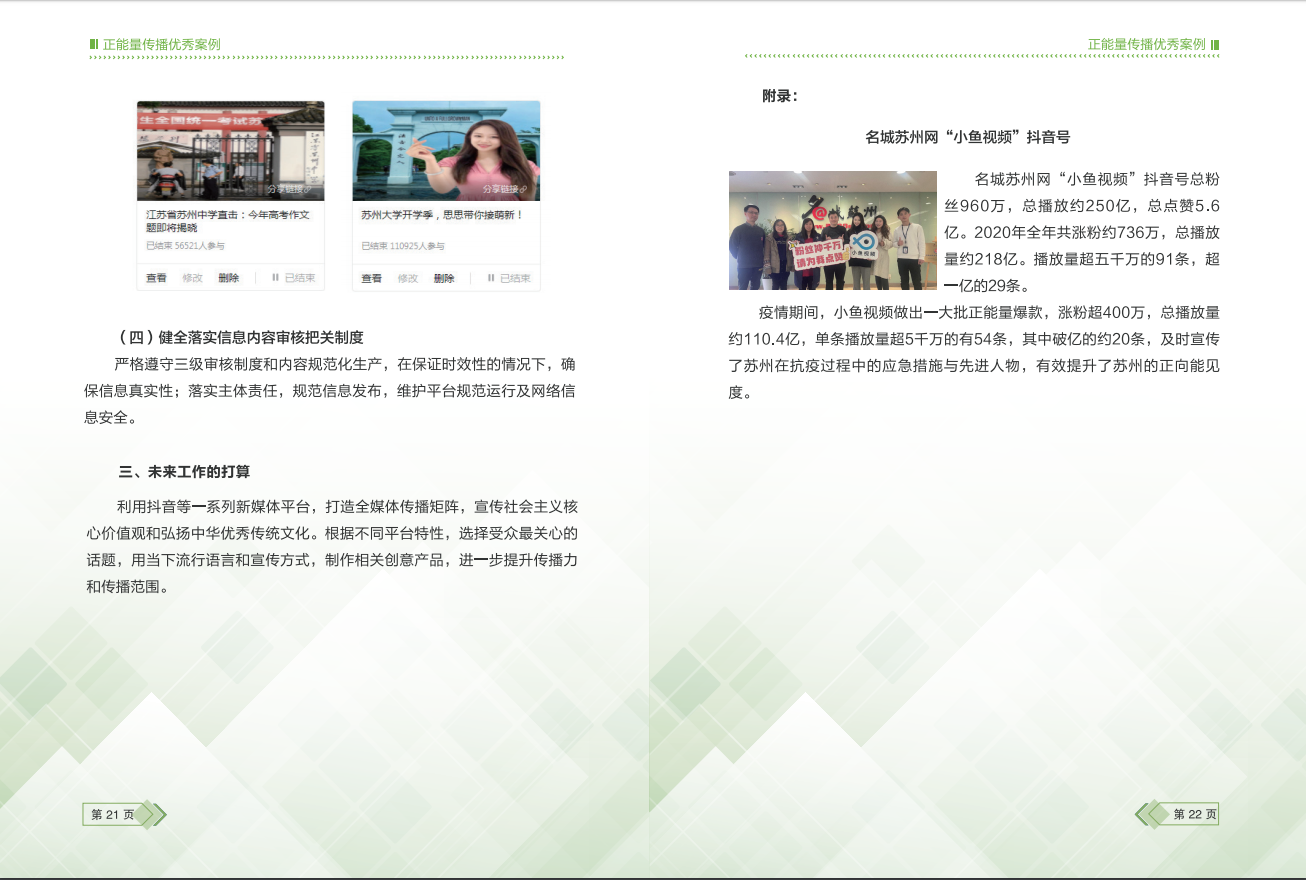Click the 苏州中学 school gate thumbnail image
Image resolution: width=1306 pixels, height=880 pixels.
(230, 148)
